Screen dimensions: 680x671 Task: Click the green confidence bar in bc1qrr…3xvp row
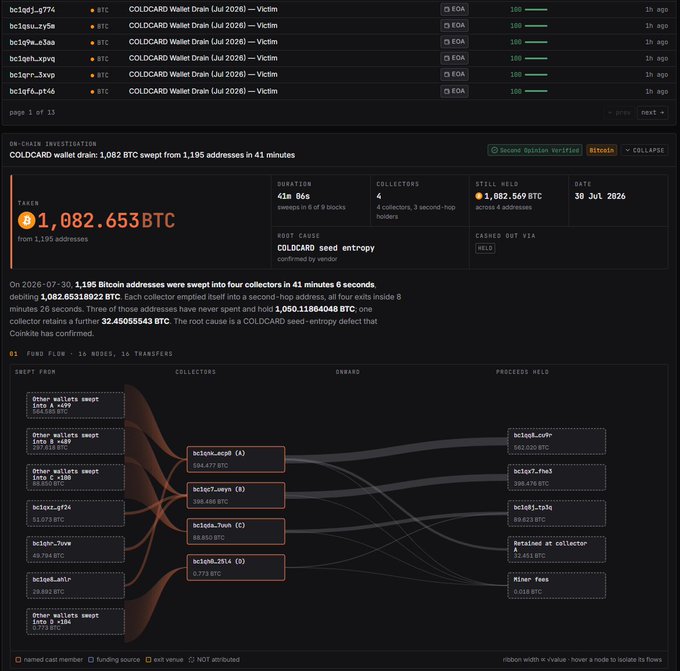(x=536, y=75)
